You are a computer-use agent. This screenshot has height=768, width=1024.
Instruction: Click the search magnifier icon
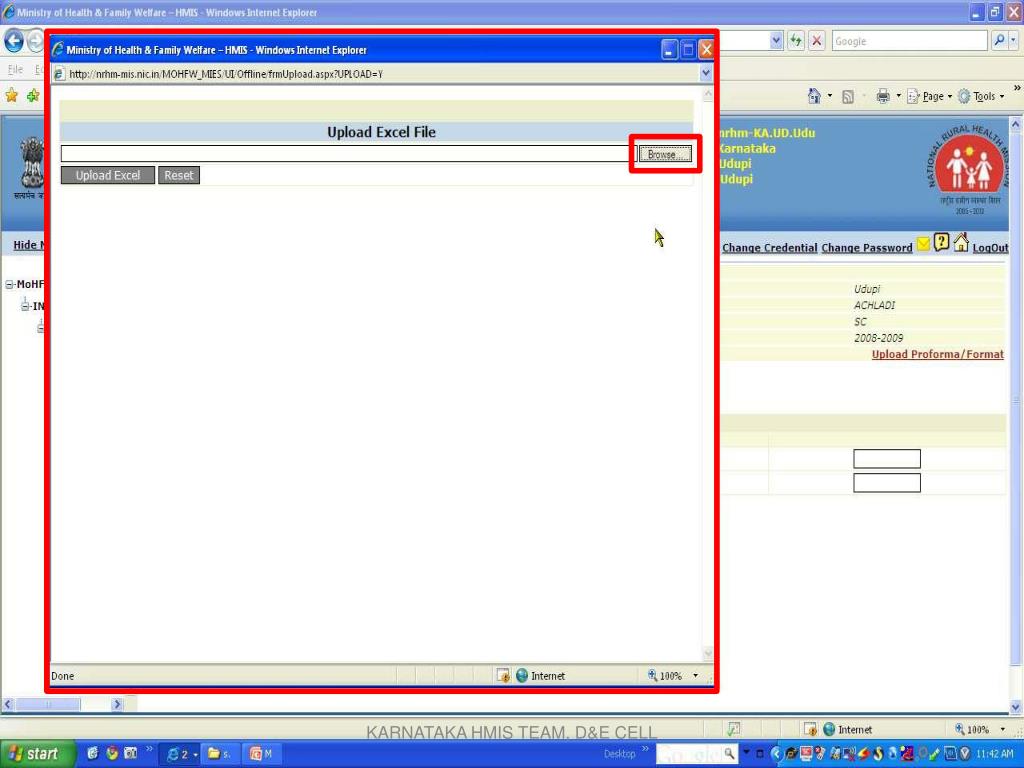[x=999, y=40]
